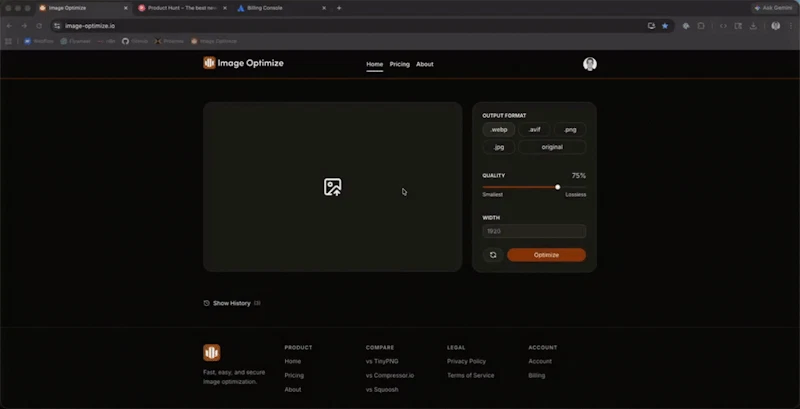800x409 pixels.
Task: Open the user avatar menu in site header
Action: pos(590,64)
